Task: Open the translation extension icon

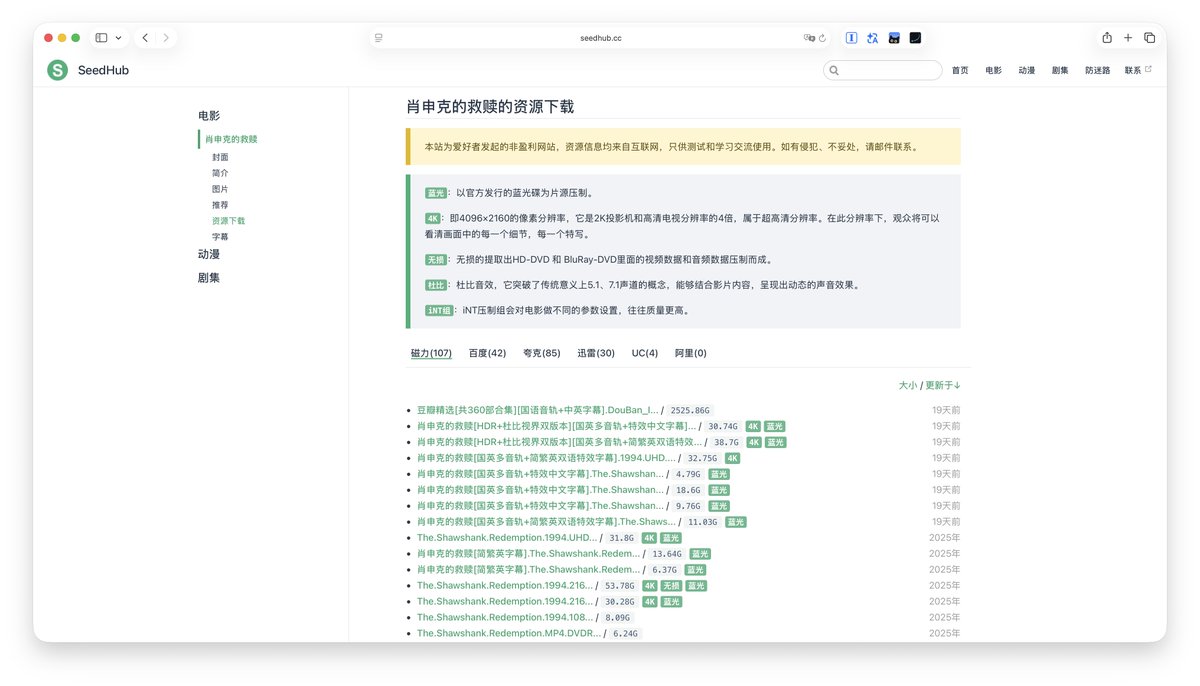Action: click(x=872, y=38)
